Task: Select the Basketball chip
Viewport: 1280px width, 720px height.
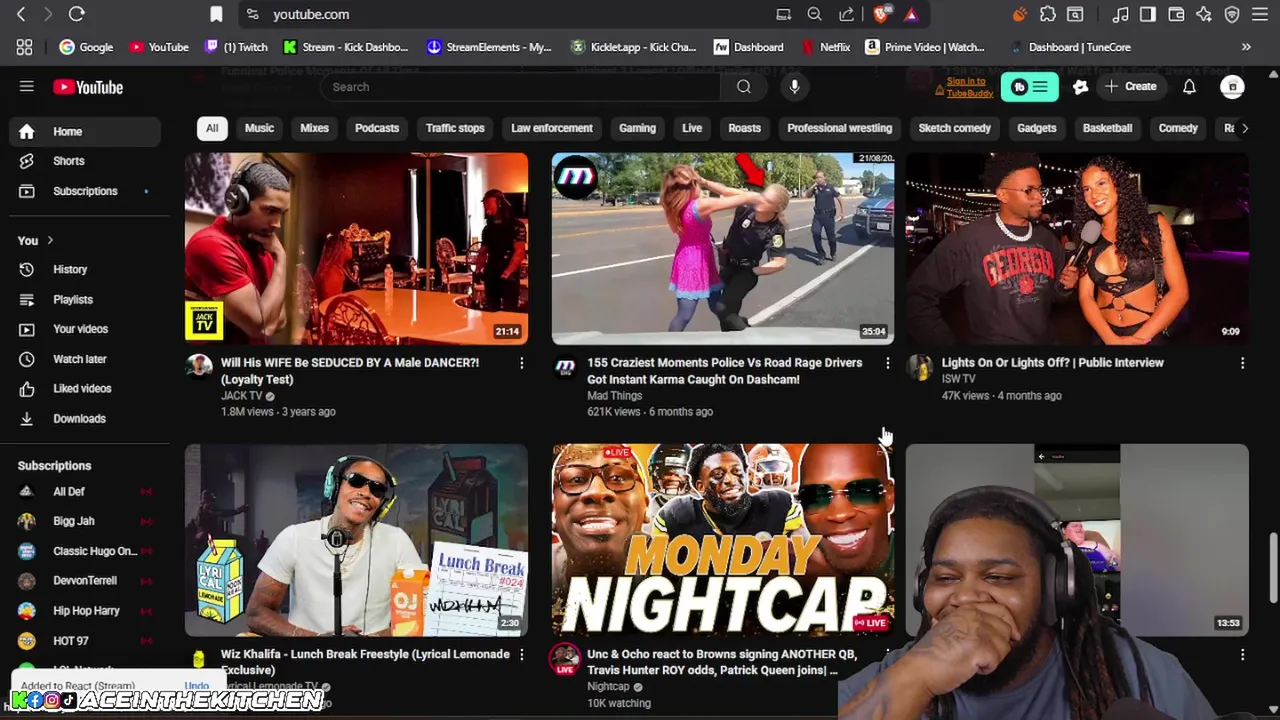Action: point(1107,128)
